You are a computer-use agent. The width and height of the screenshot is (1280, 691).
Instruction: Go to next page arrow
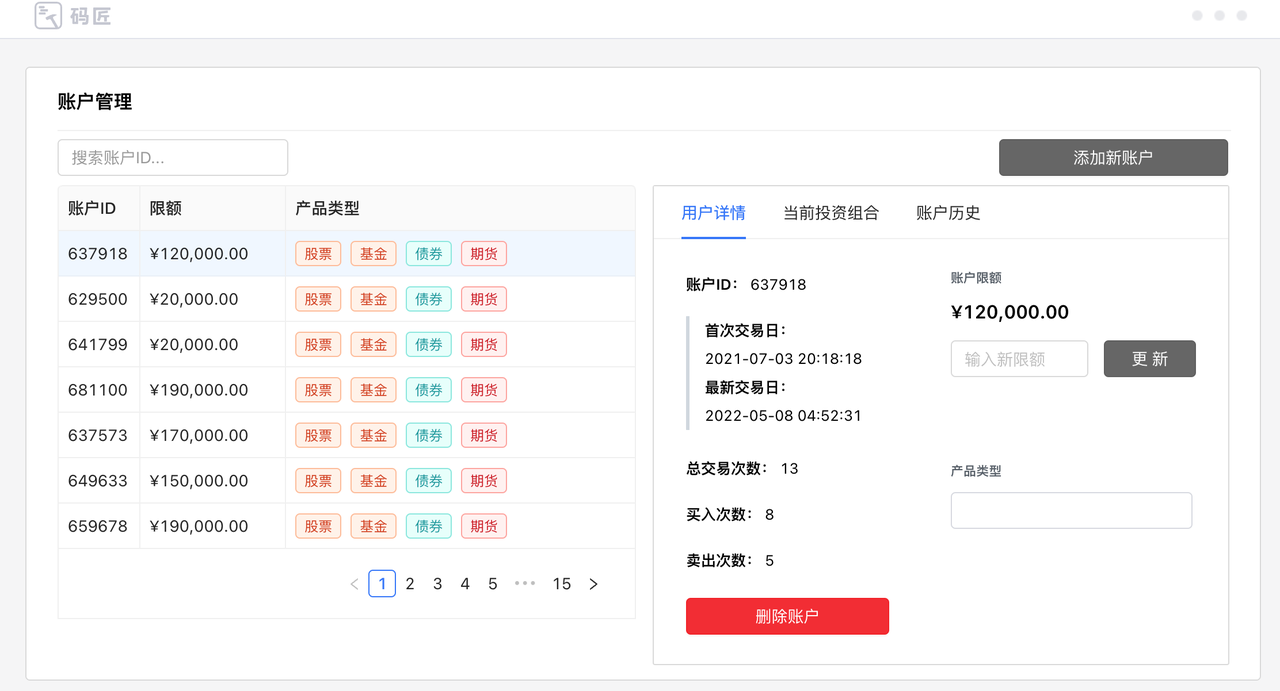[x=593, y=584]
